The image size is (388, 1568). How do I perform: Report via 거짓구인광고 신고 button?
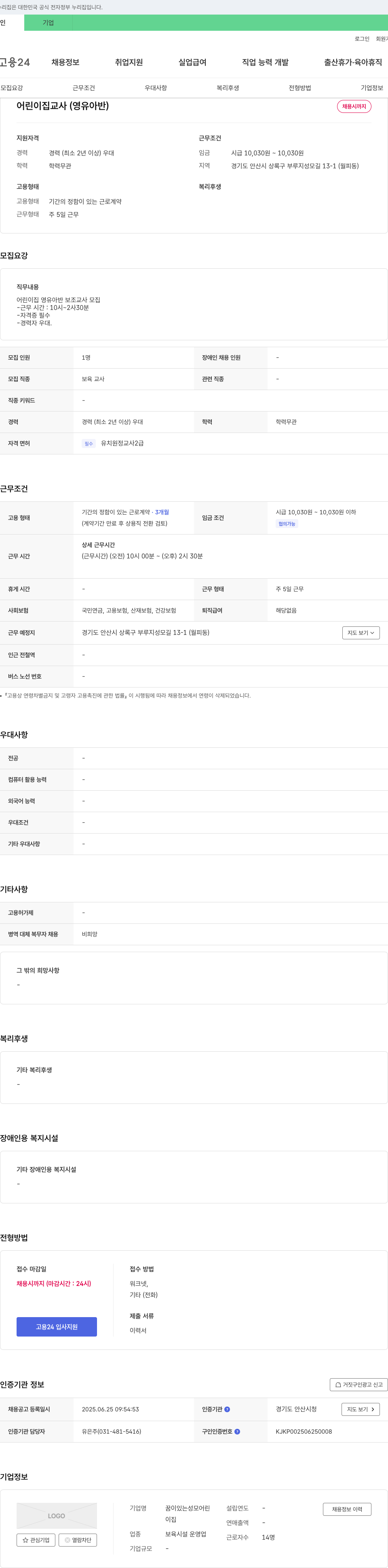click(358, 1384)
